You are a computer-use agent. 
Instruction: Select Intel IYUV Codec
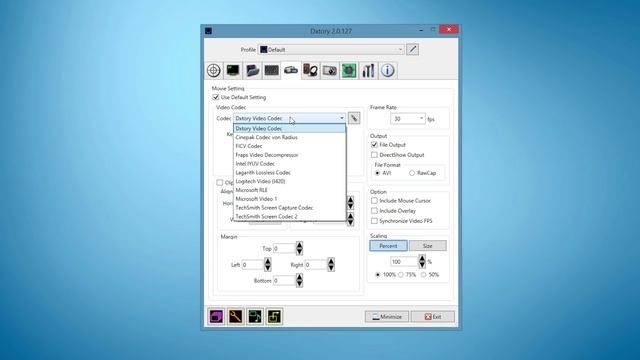click(289, 164)
